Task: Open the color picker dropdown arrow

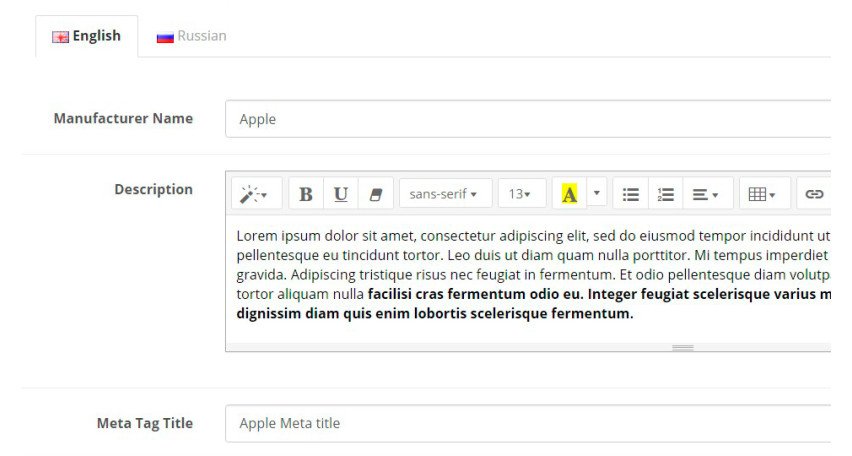Action: [597, 193]
